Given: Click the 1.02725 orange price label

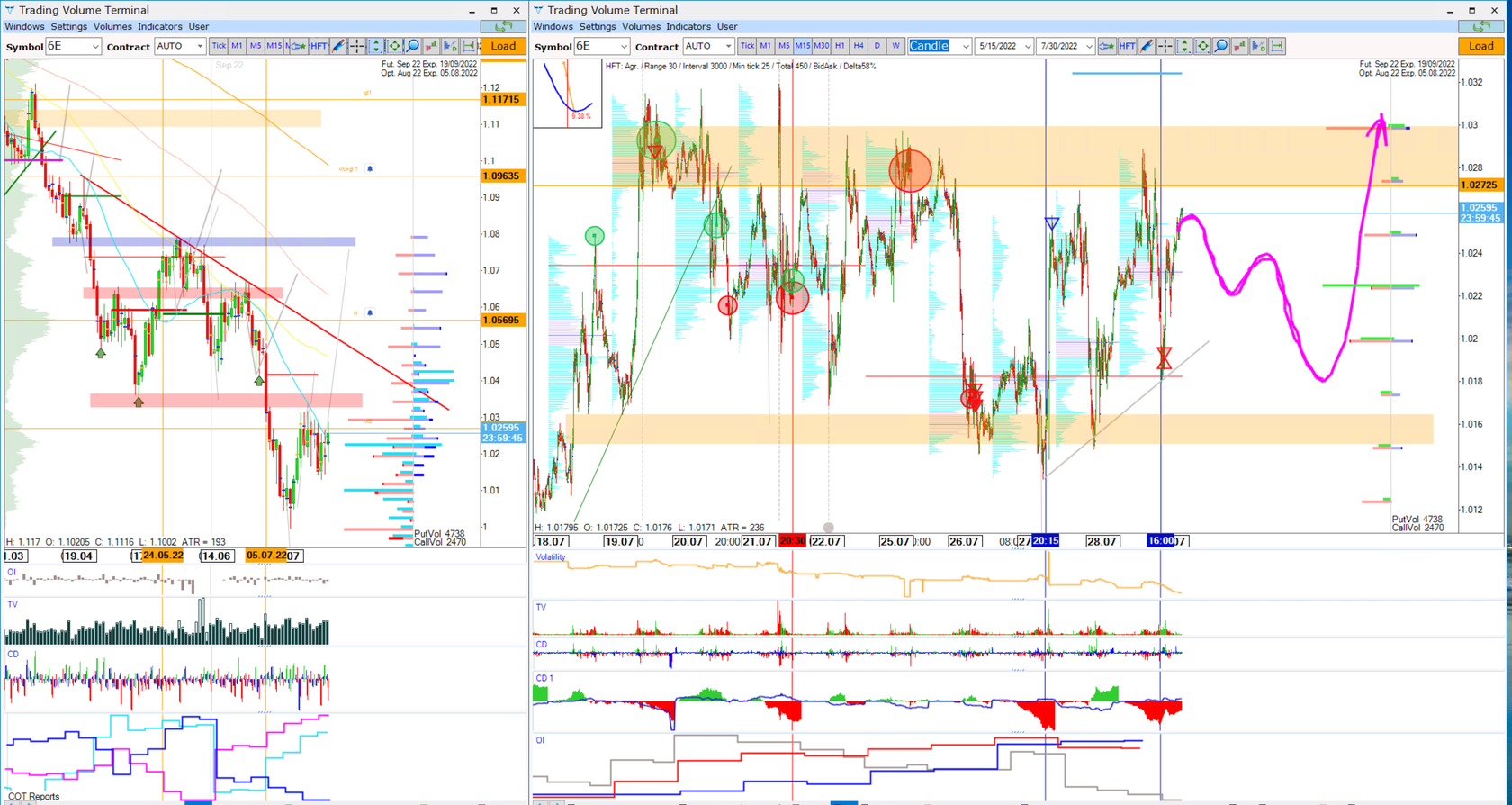Looking at the screenshot, I should [x=1480, y=185].
